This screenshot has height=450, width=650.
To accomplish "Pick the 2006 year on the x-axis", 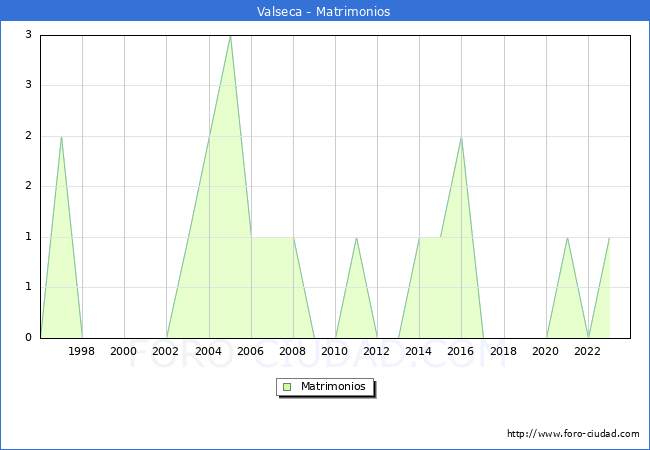I will click(251, 351).
